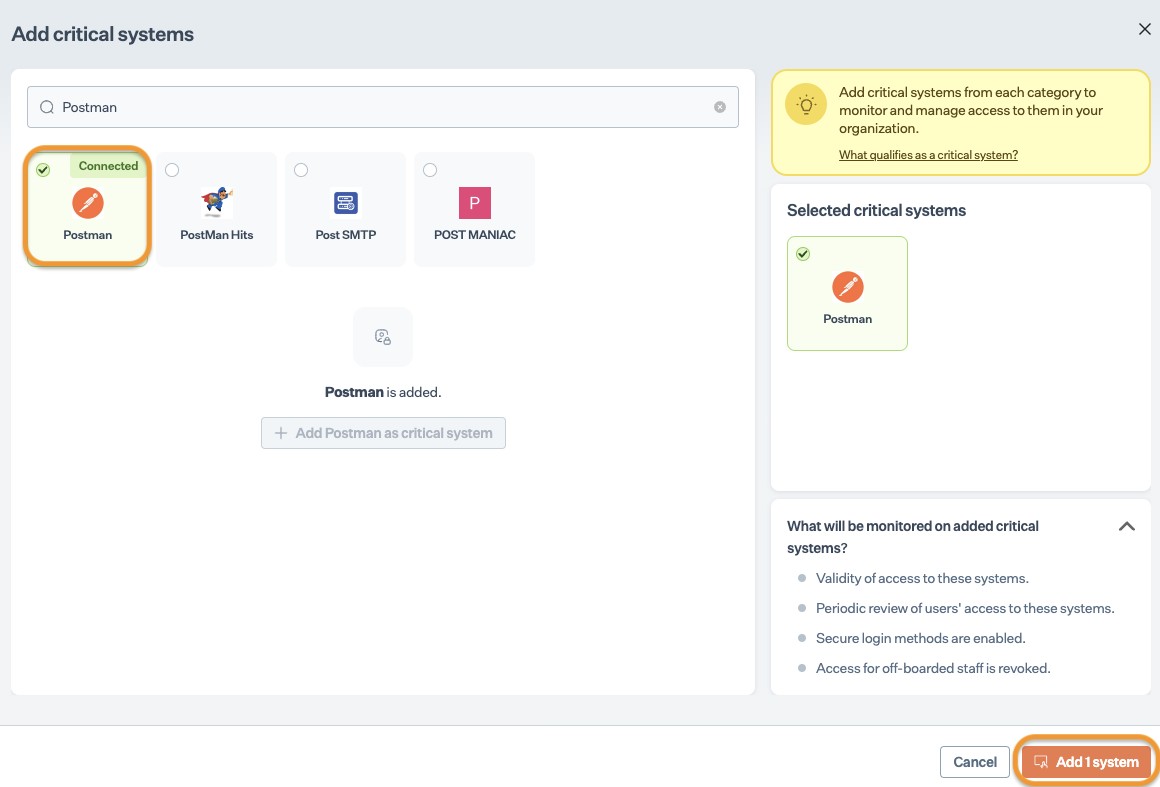The height and width of the screenshot is (787, 1160).
Task: Uncheck the Postman card in search results
Action: pyautogui.click(x=43, y=170)
